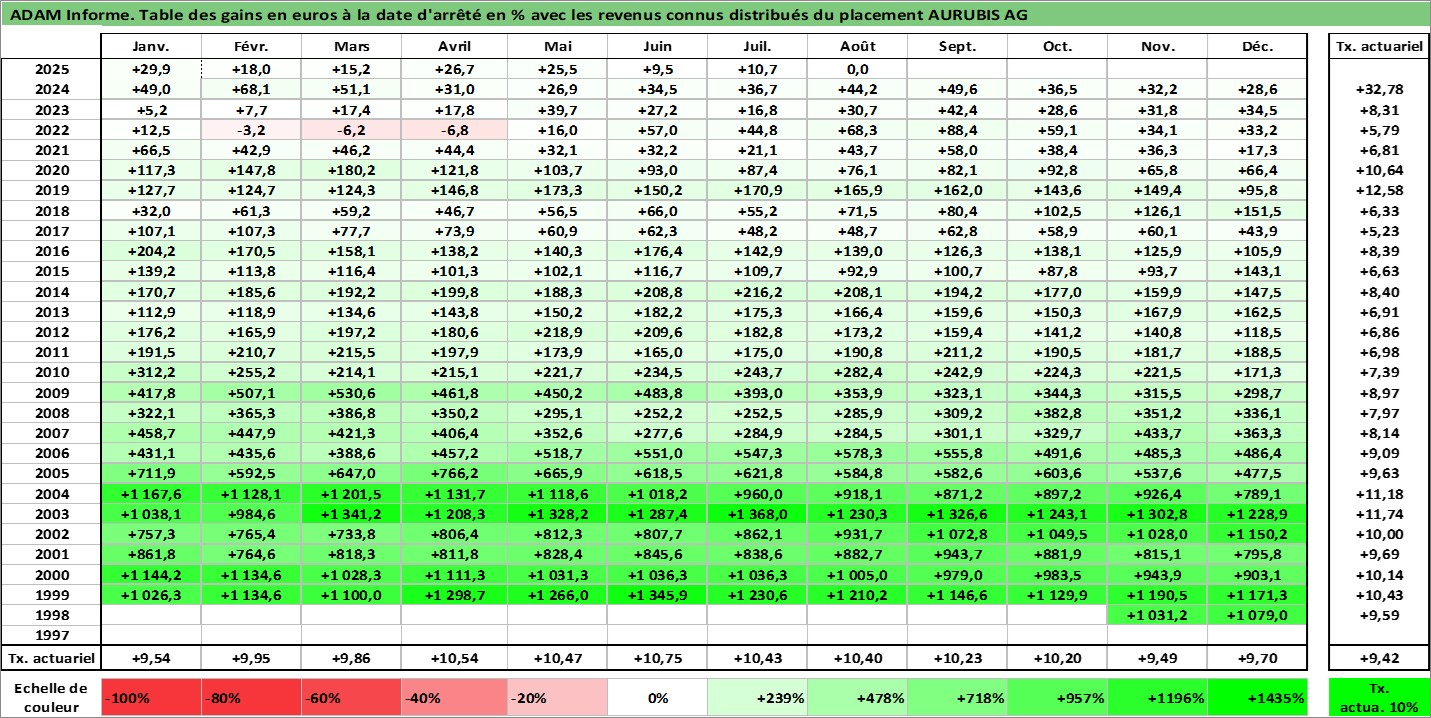
Task: Select 2019 Mai value +173,3
Action: tap(558, 191)
